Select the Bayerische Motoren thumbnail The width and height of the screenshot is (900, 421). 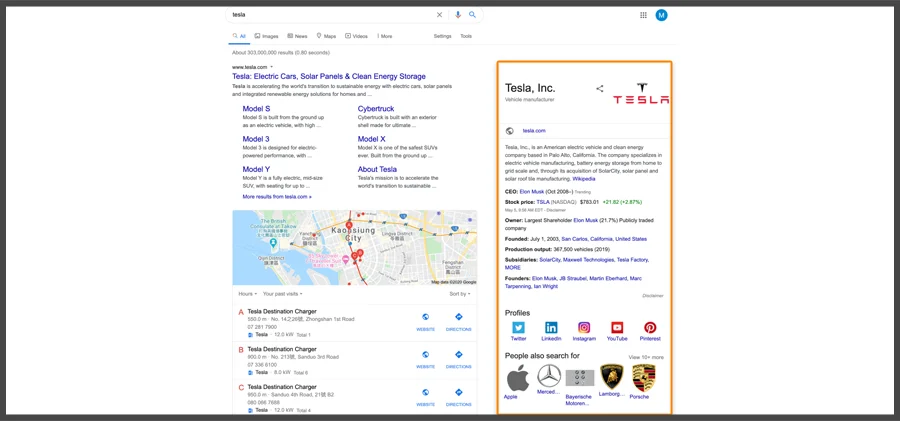580,378
